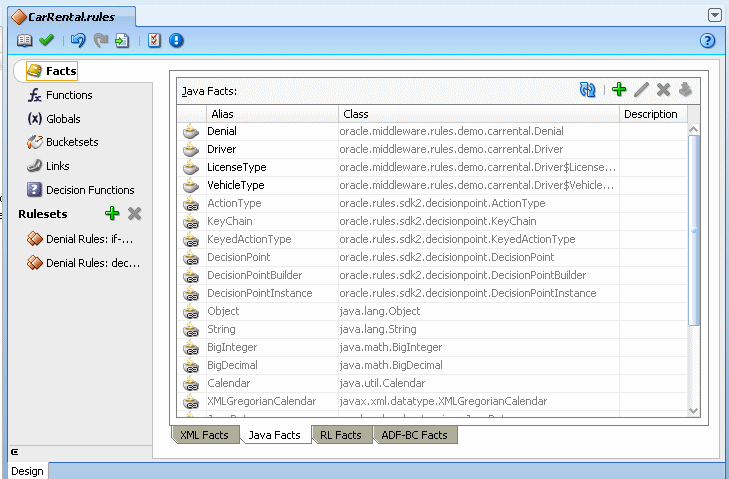Image resolution: width=729 pixels, height=479 pixels.
Task: Click the LicenseType row Java cup icon
Action: click(191, 167)
